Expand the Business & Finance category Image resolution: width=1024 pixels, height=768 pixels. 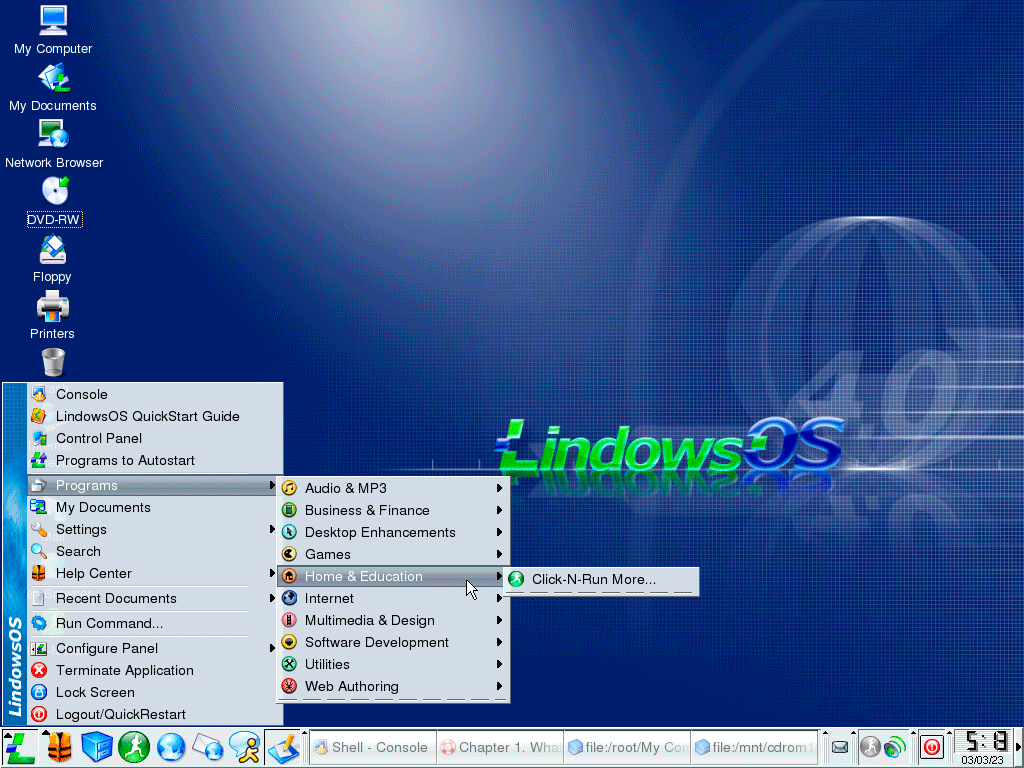tap(392, 511)
